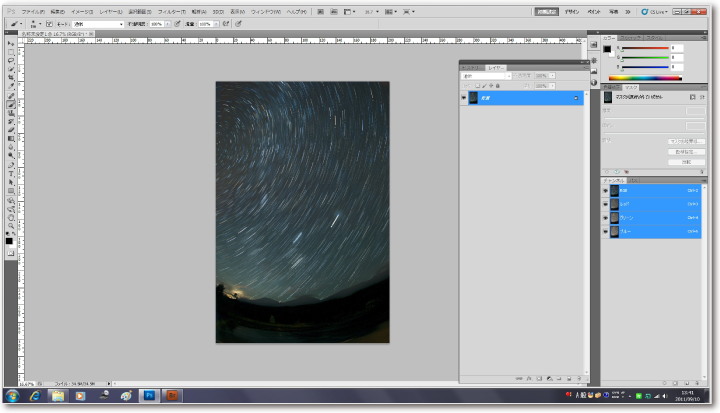
Task: Select the Horizontal Type tool
Action: 11,174
